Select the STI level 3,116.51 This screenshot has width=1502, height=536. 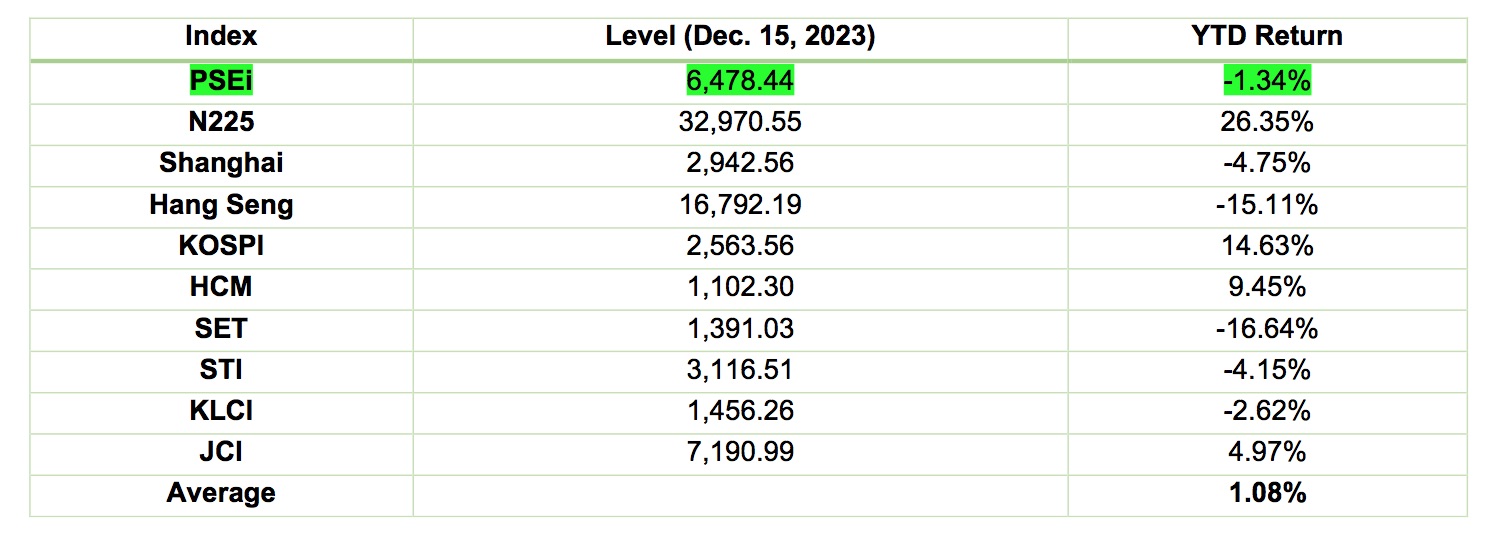[x=740, y=370]
